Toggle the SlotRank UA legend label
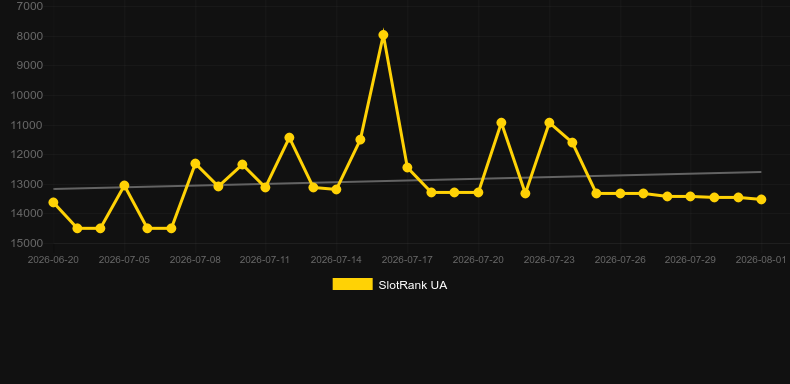 coord(413,285)
